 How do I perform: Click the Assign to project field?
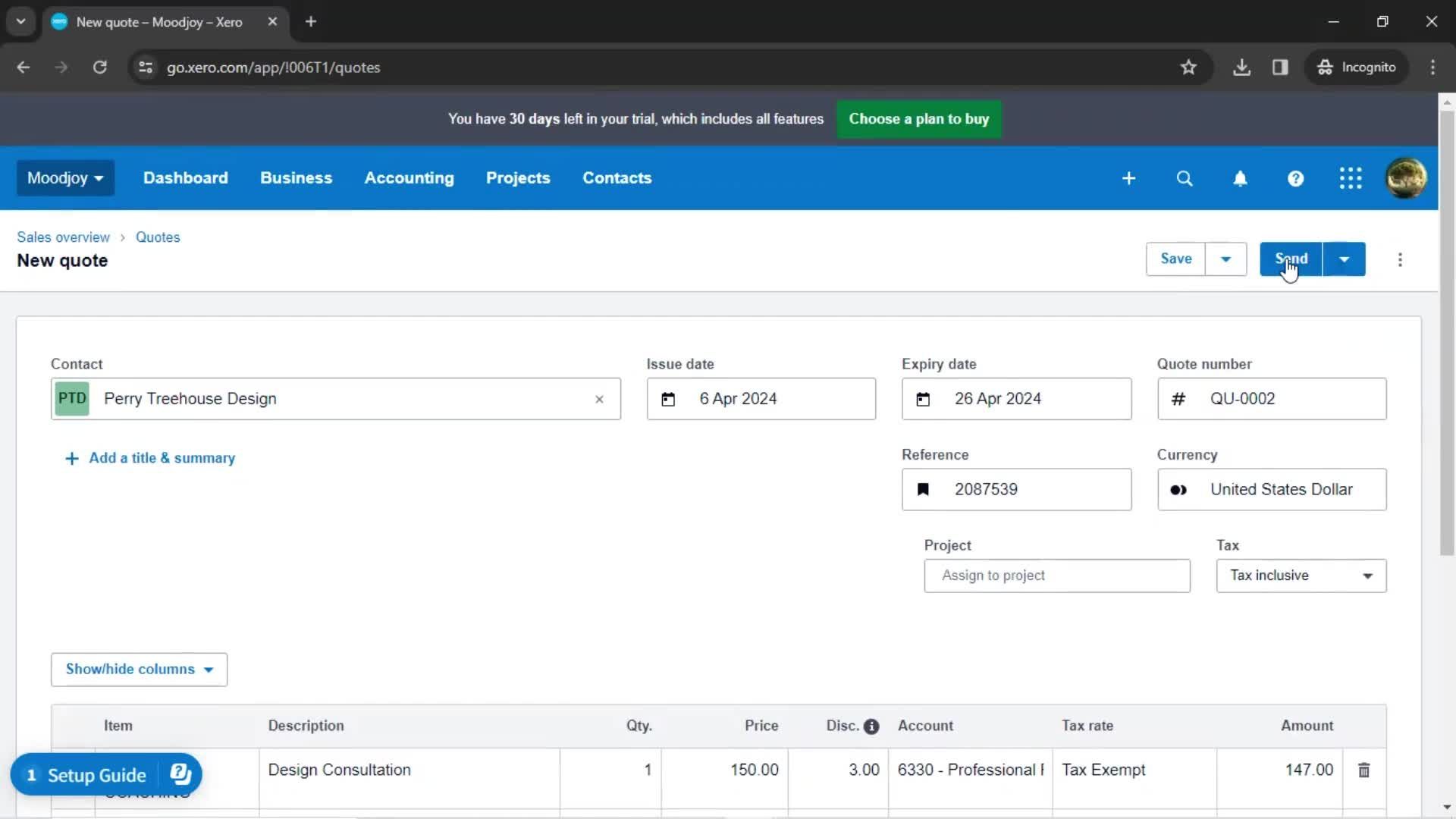pyautogui.click(x=1057, y=576)
